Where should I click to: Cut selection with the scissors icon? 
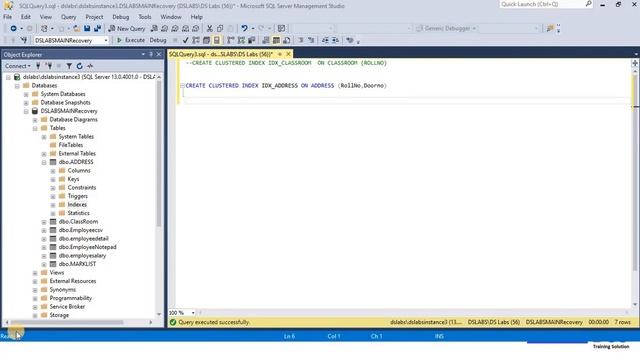[x=209, y=29]
